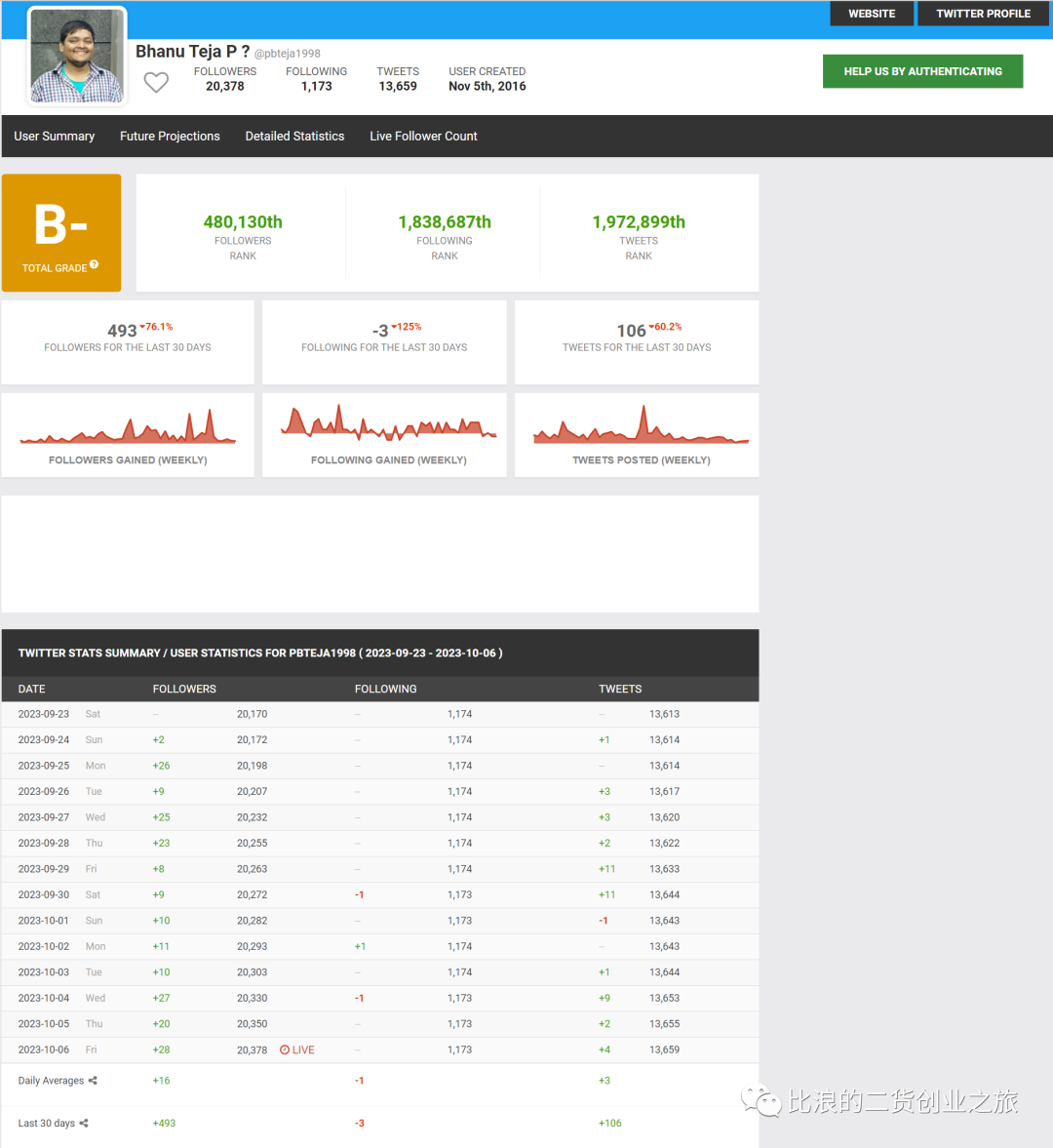Go to the Detailed Statistics tab

click(x=294, y=137)
